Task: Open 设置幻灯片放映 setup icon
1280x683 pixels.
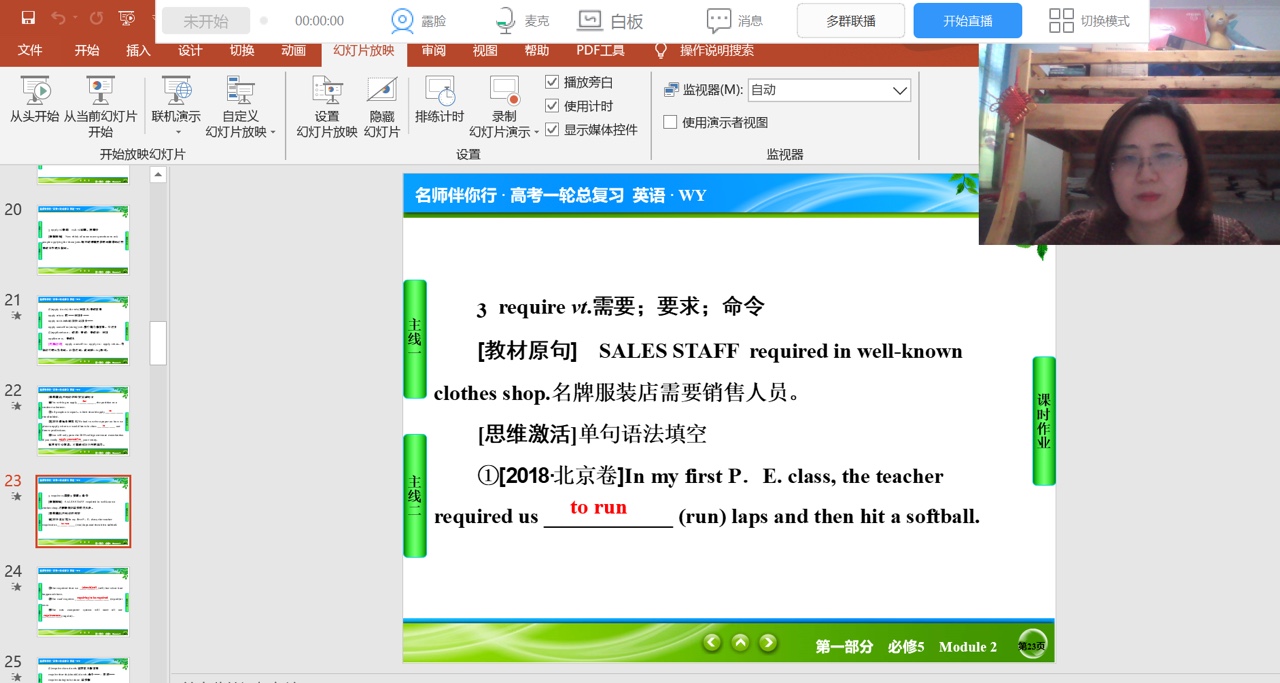Action: coord(327,92)
